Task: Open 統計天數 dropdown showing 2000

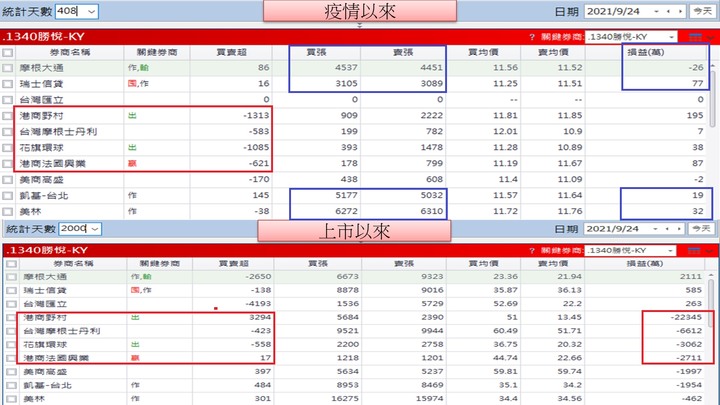Action: click(95, 229)
